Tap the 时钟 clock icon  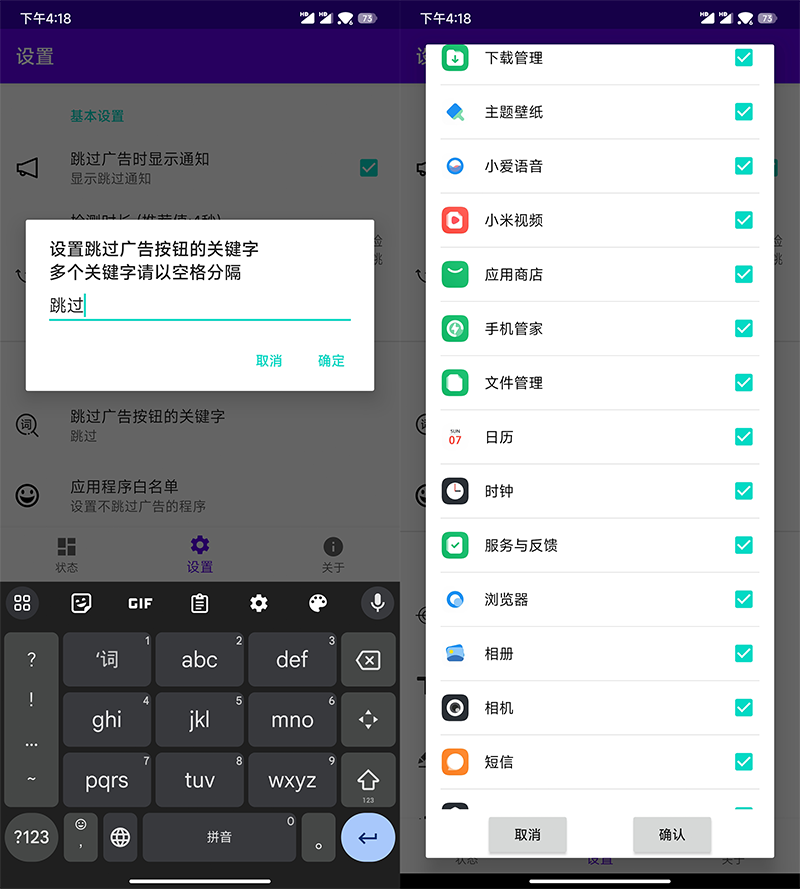click(455, 491)
